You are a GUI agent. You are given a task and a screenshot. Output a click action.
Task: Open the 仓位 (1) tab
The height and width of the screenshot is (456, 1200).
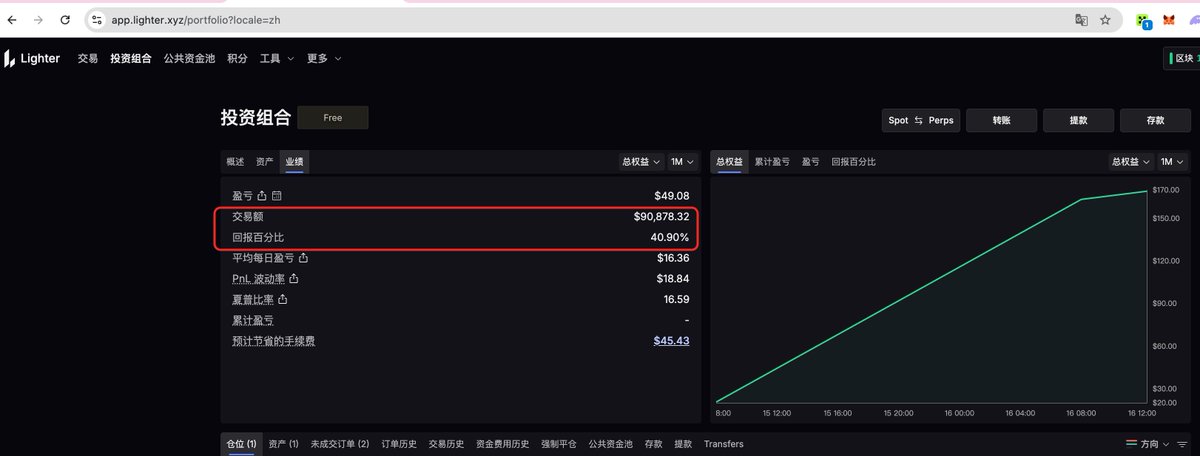(241, 444)
